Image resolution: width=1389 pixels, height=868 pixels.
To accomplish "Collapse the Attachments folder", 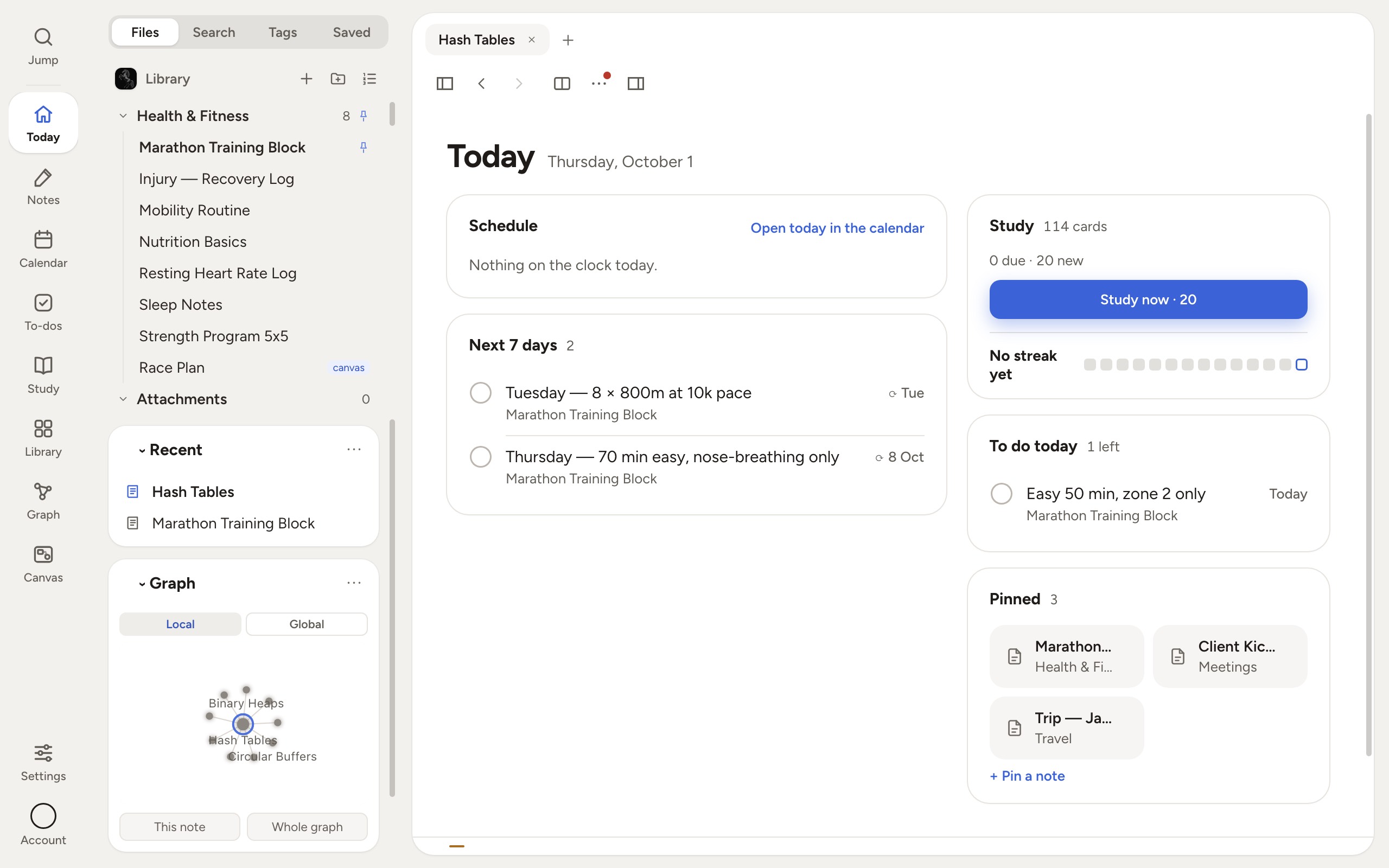I will click(123, 399).
